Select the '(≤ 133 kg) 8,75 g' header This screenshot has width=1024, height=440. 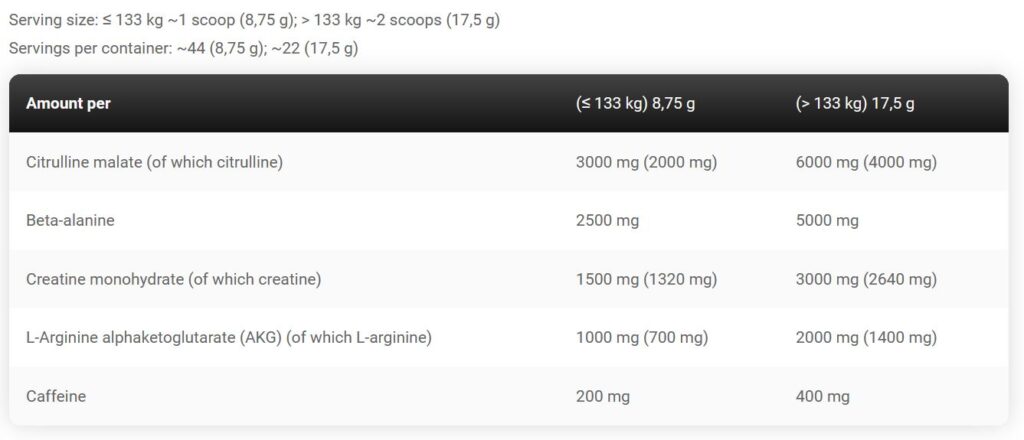(635, 103)
